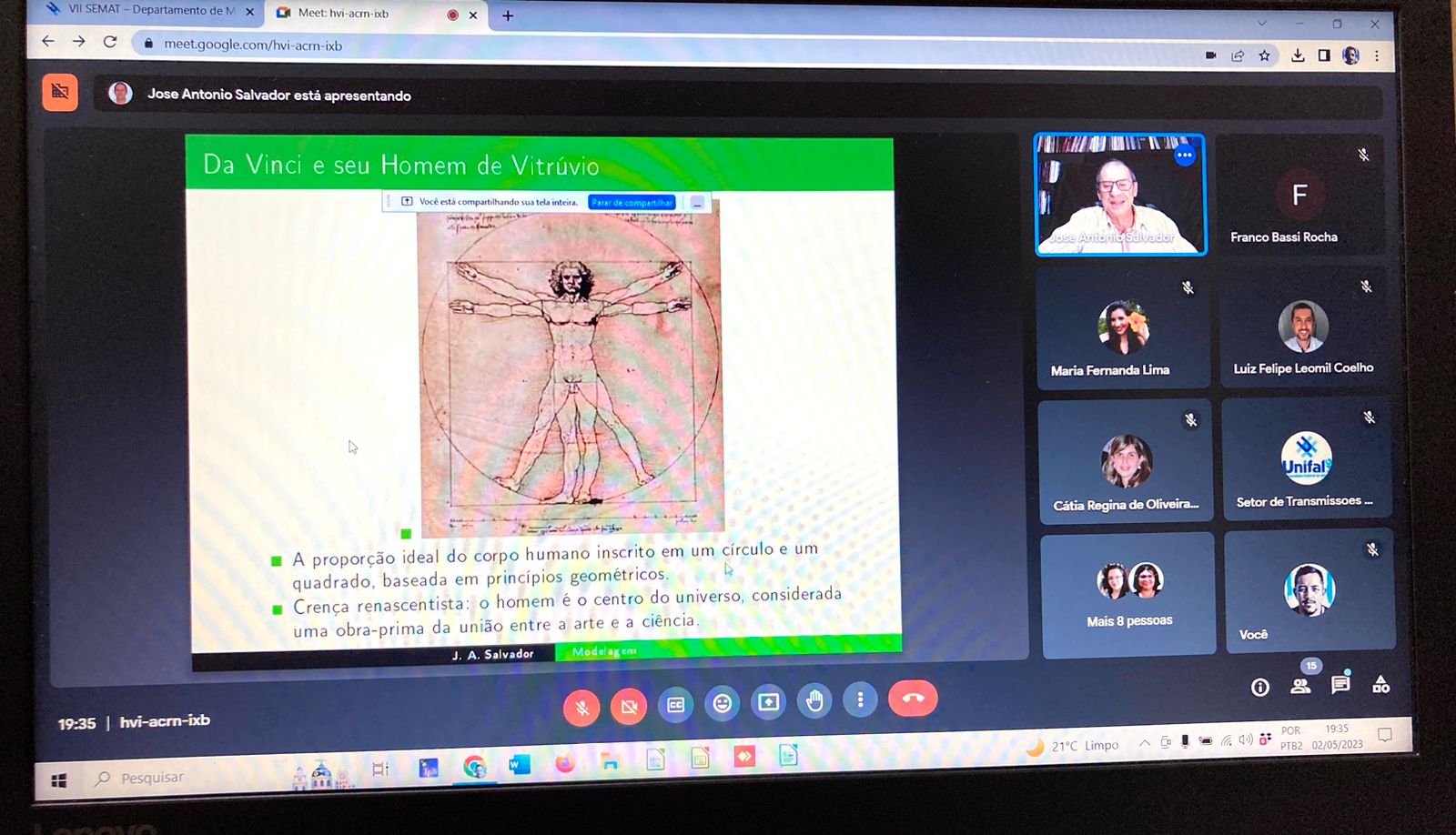This screenshot has width=1456, height=835.
Task: Open Chrome three-dot menu
Action: point(1377,55)
